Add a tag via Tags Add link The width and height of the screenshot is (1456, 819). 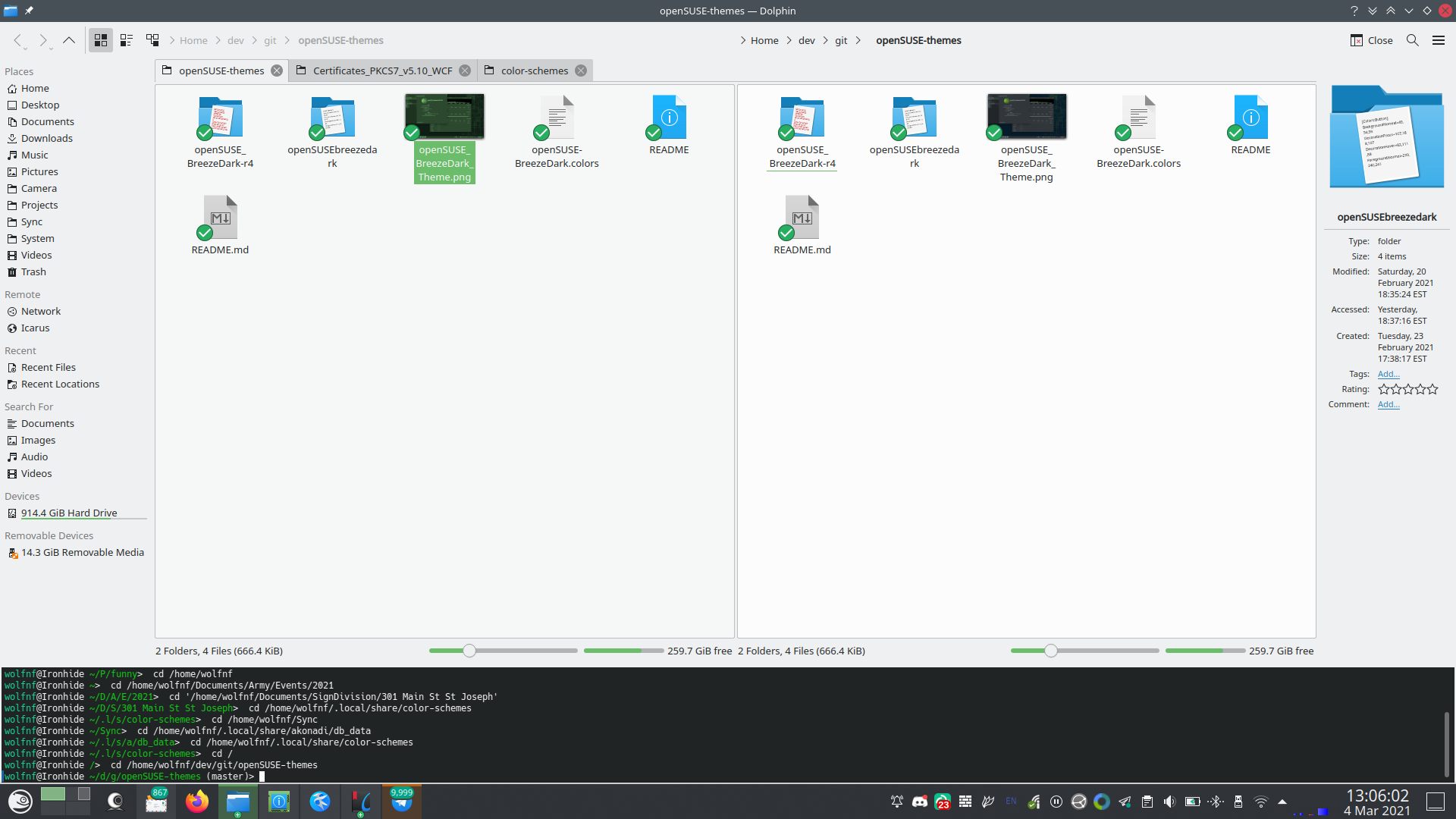(x=1389, y=374)
